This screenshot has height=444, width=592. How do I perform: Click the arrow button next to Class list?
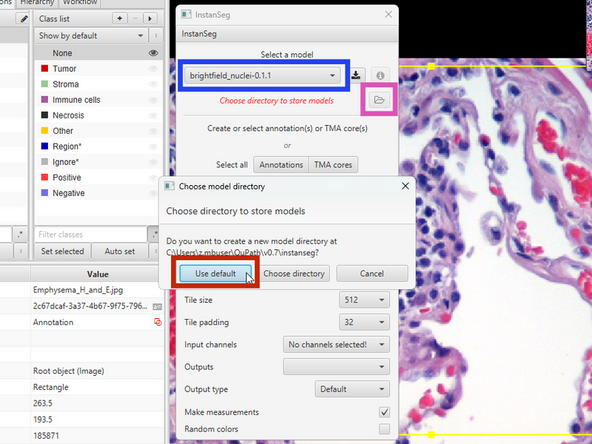pos(150,18)
